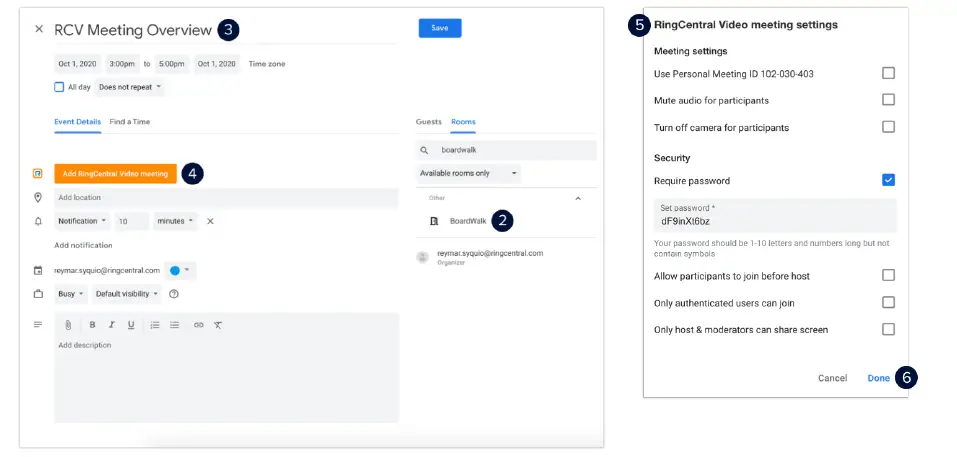Viewport: 957px width, 457px height.
Task: Open the Does not repeat dropdown
Action: [x=129, y=87]
